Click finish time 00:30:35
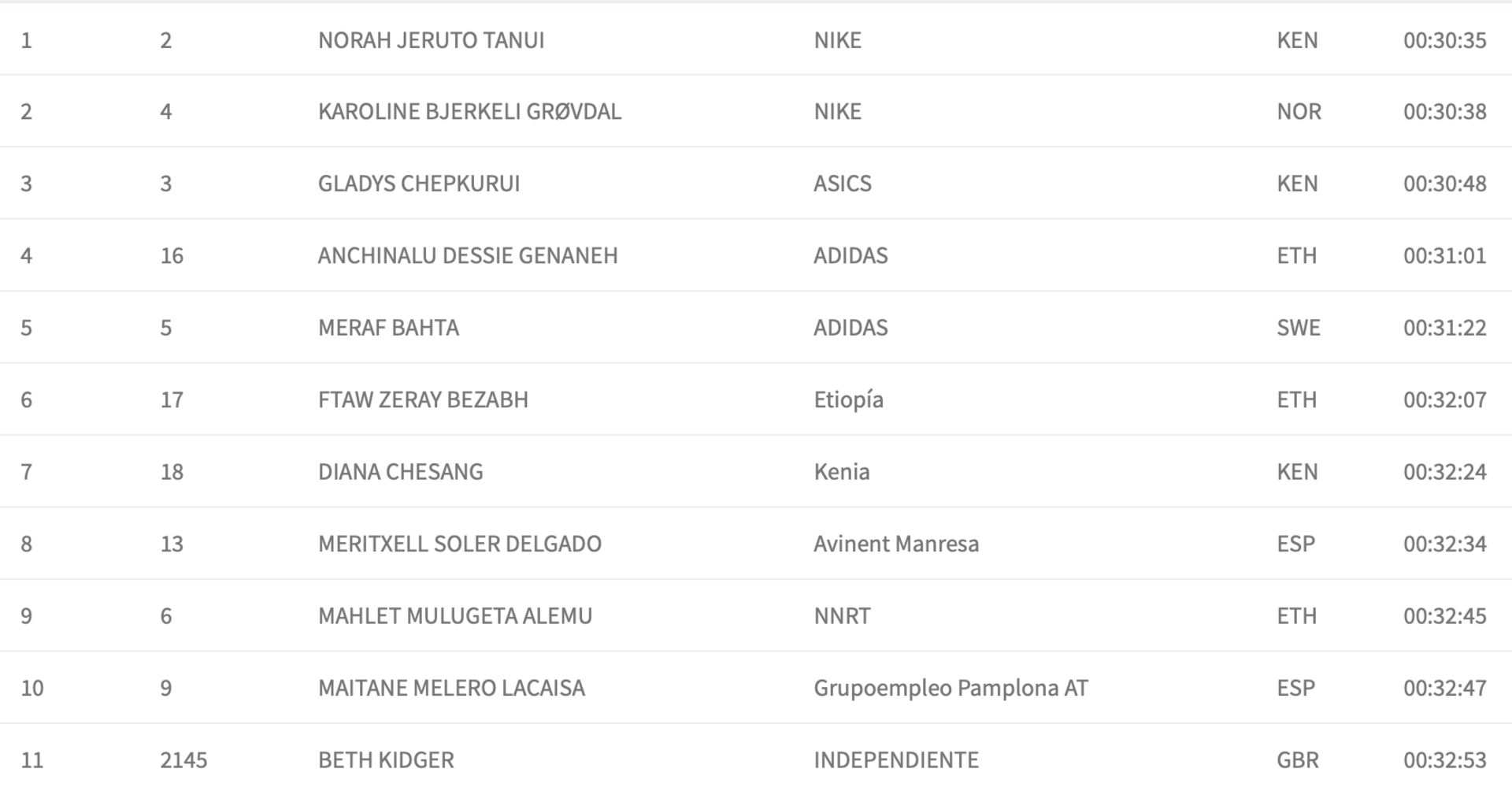This screenshot has width=1512, height=791. (1444, 40)
